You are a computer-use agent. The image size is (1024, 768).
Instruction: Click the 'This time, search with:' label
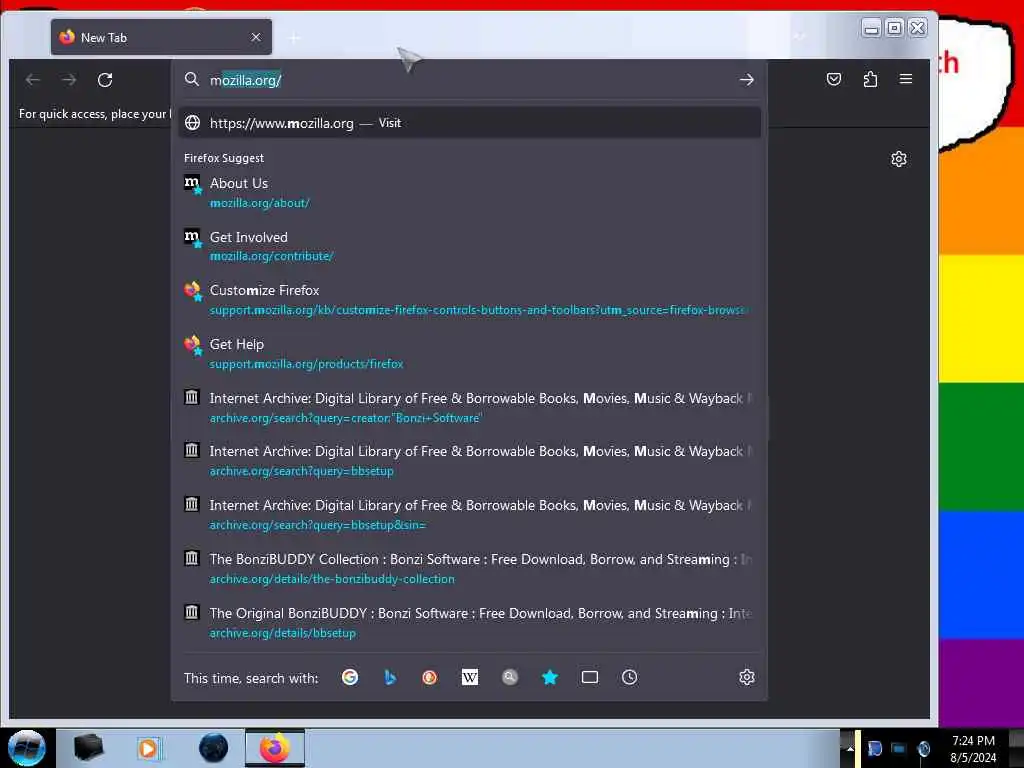point(251,678)
